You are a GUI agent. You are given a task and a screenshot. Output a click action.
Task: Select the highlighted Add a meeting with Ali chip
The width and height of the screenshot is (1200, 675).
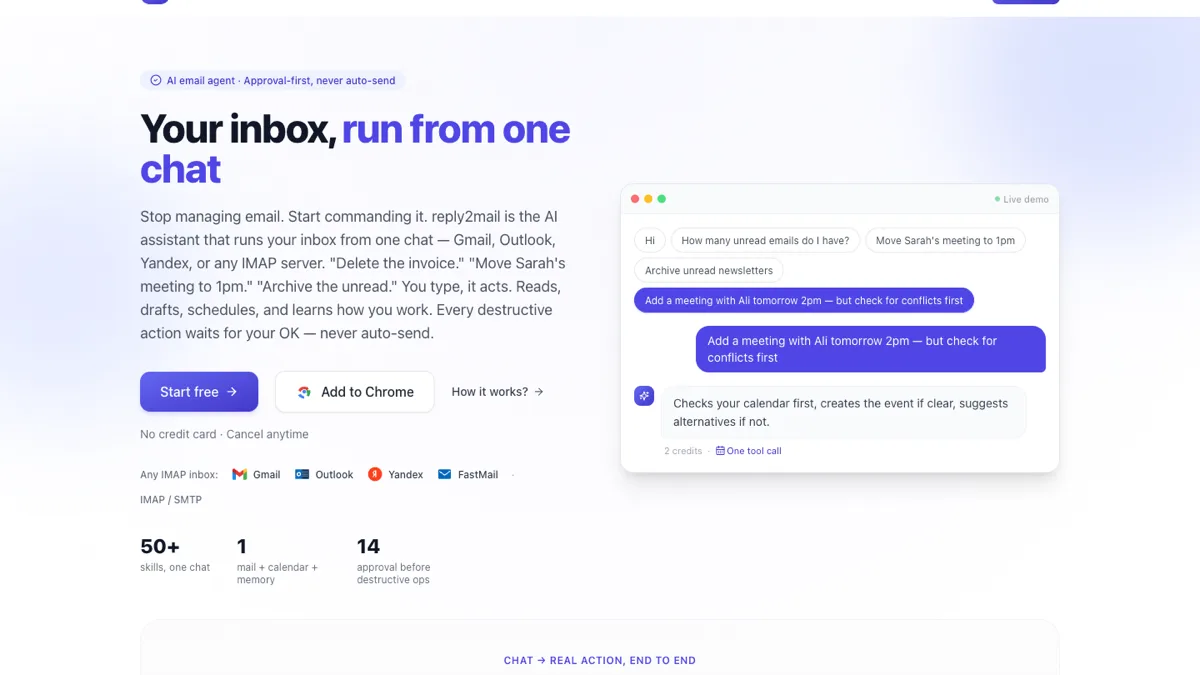[804, 300]
